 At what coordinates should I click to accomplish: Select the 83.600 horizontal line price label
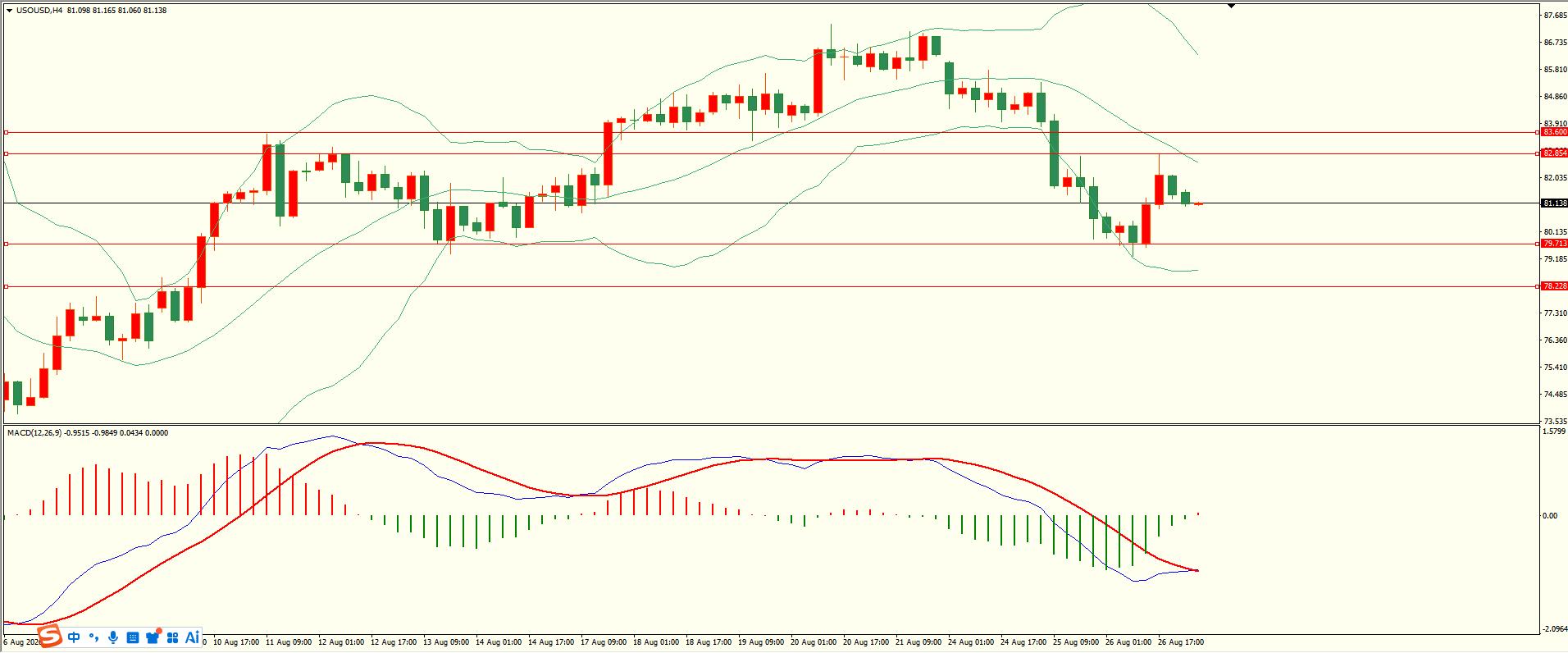coord(1554,132)
